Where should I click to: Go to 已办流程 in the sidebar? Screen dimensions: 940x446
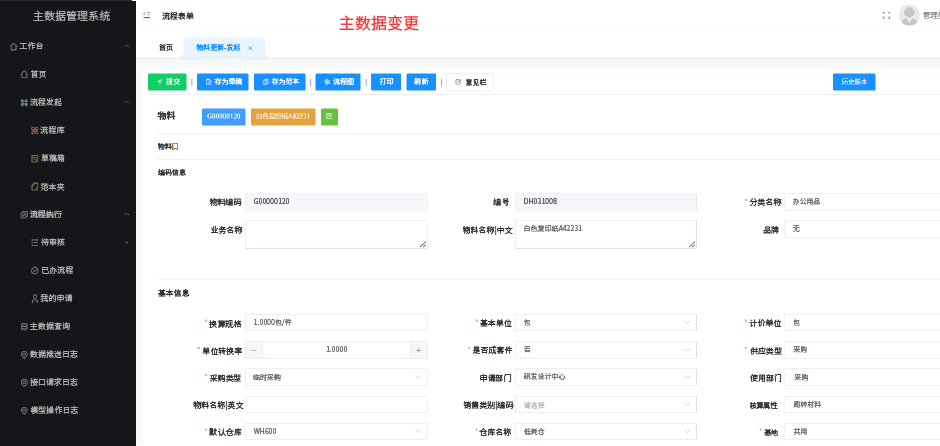55,270
